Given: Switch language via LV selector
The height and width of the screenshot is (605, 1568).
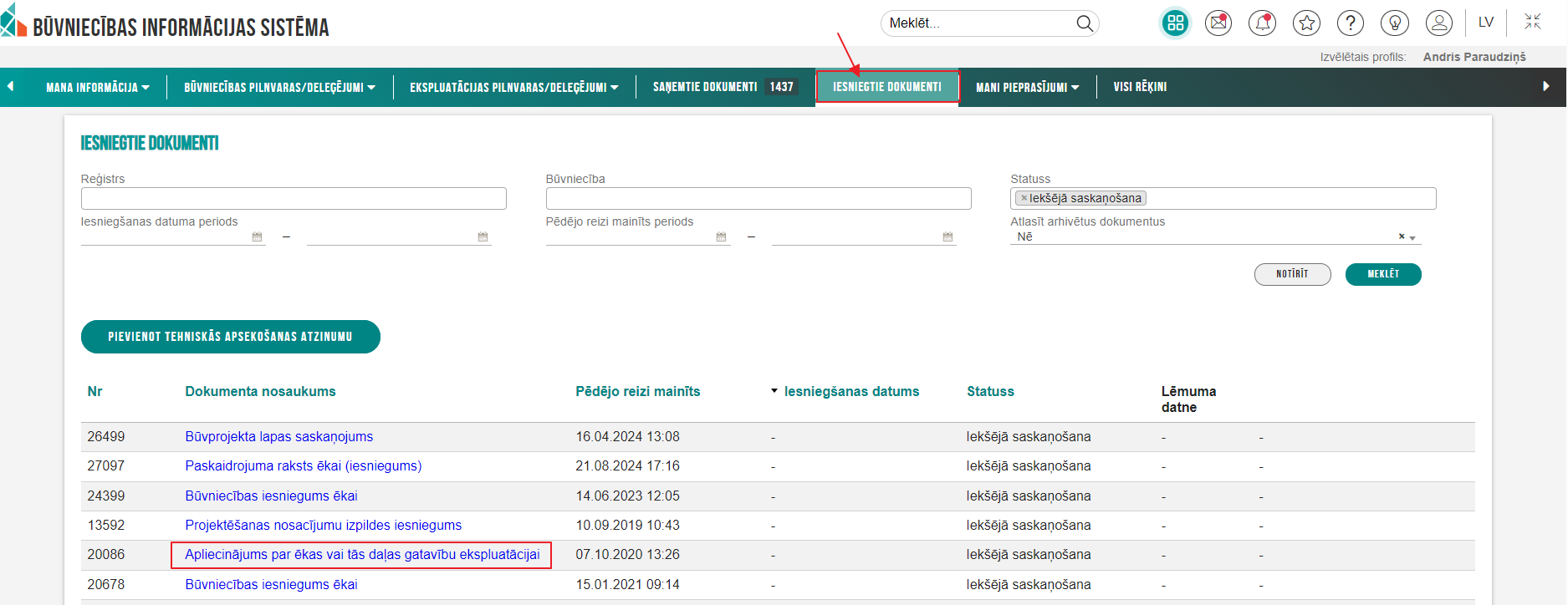Looking at the screenshot, I should [x=1486, y=23].
